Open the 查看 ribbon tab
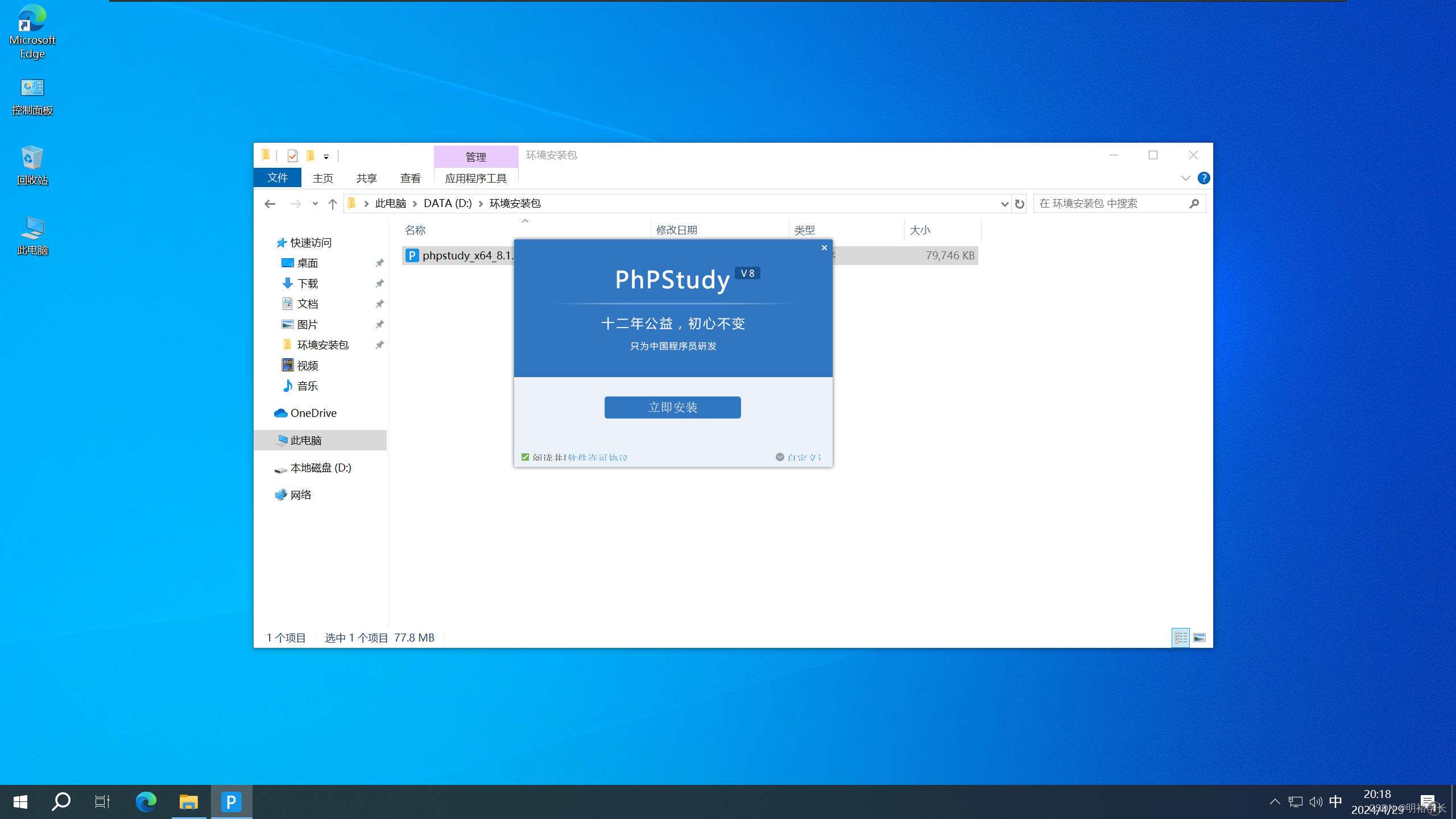The width and height of the screenshot is (1456, 819). [x=410, y=178]
